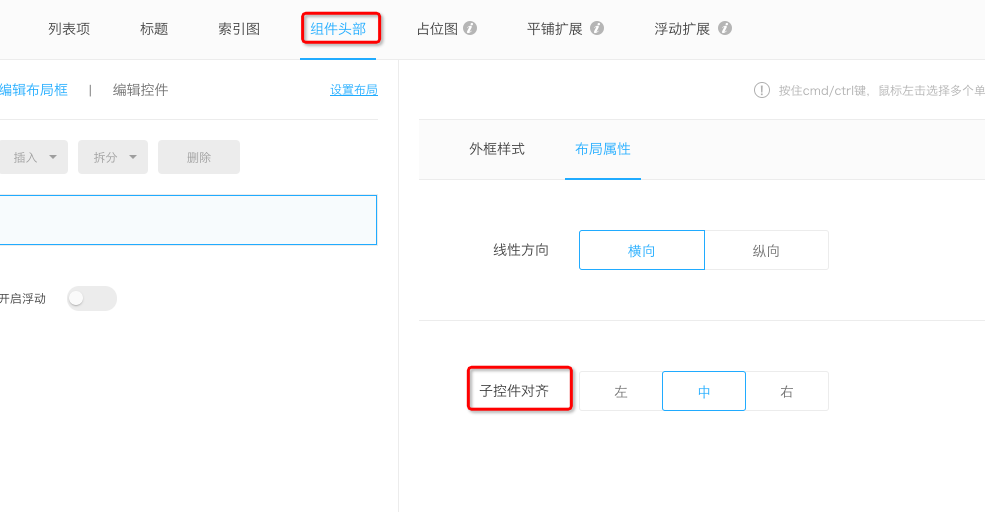Switch to 组件头部 tab
Screen dimensions: 985x512
point(338,29)
